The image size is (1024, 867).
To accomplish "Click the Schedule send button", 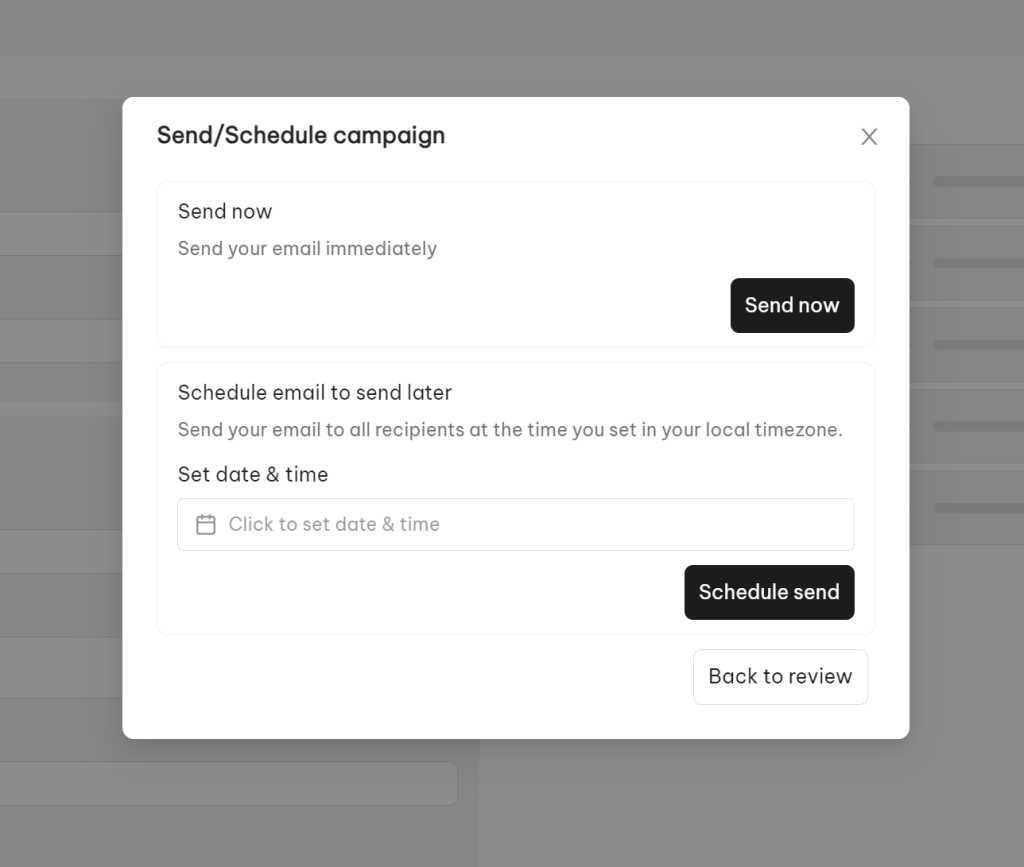I will coord(769,592).
